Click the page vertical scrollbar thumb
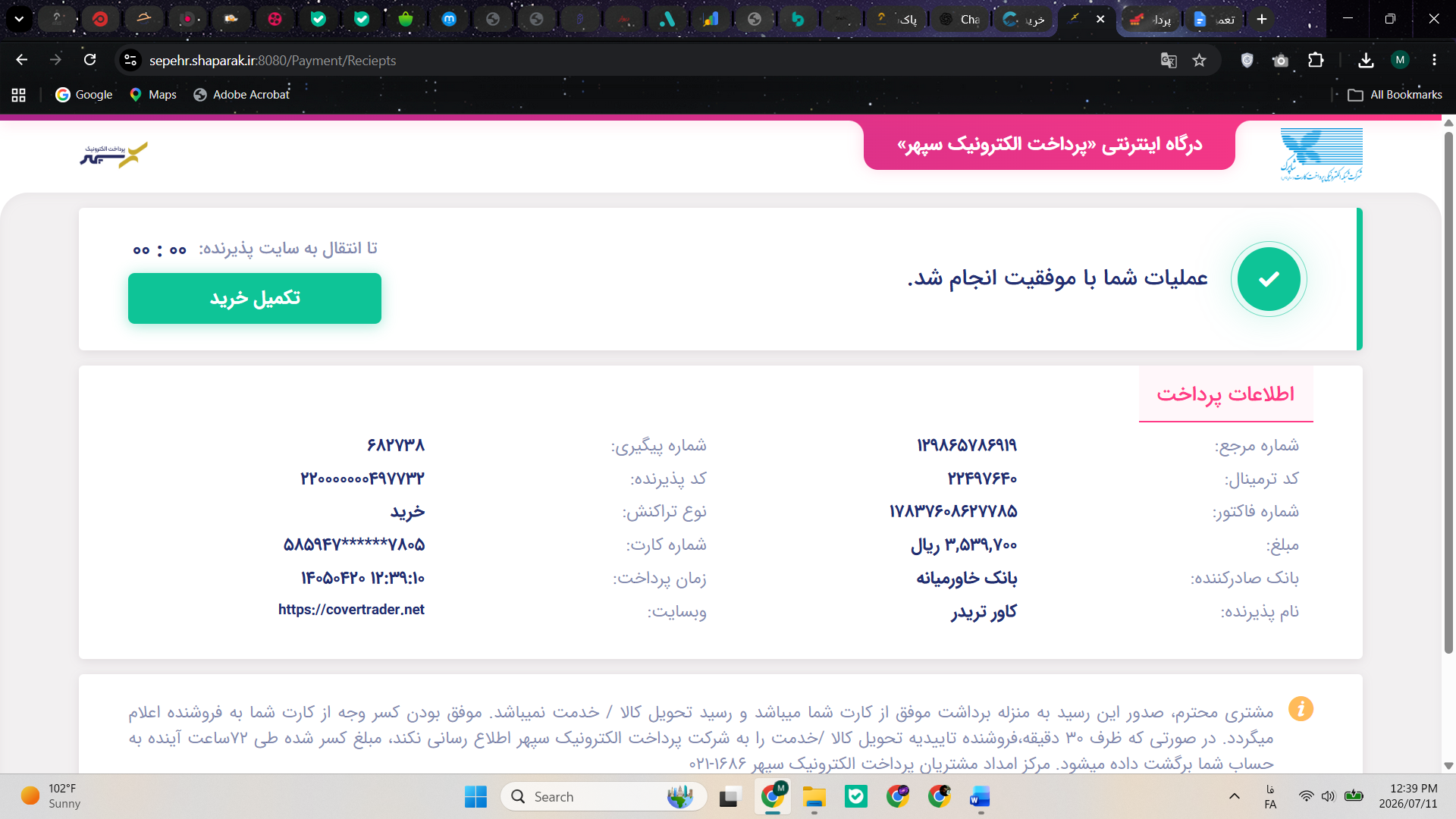Screen dimensions: 1456x819 (1448, 392)
